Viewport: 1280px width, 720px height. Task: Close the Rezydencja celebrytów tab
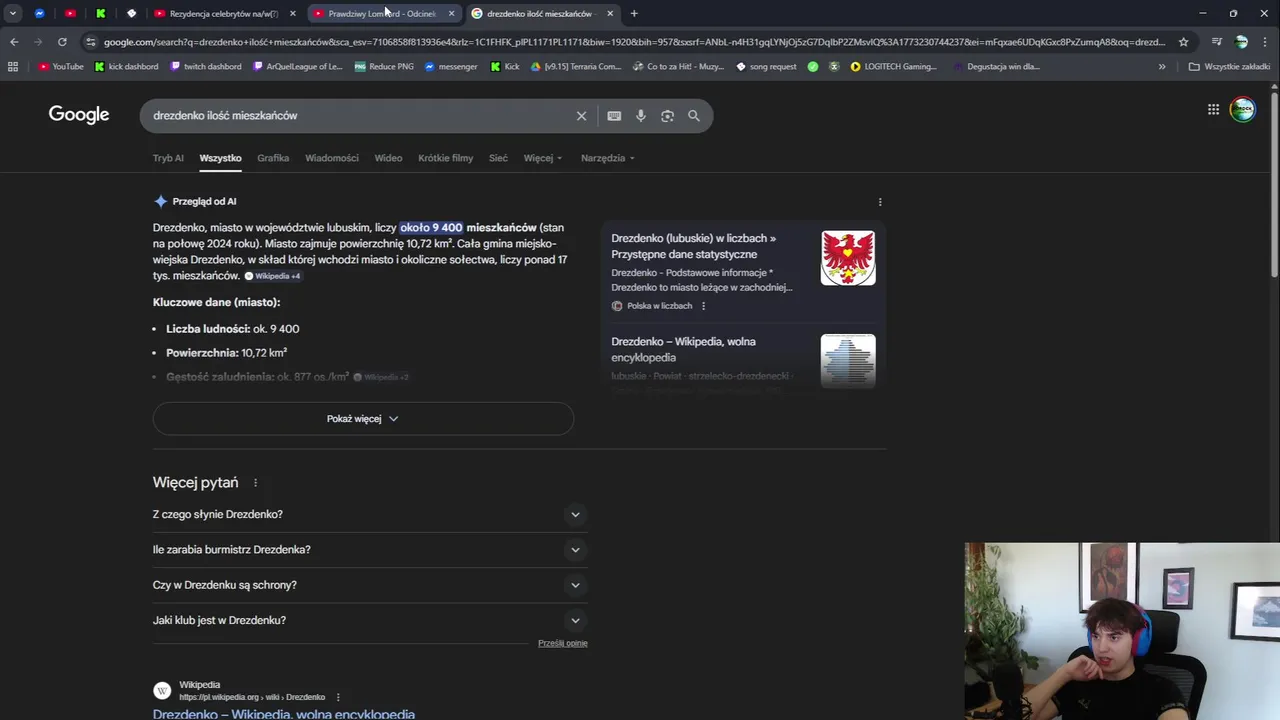[x=292, y=13]
